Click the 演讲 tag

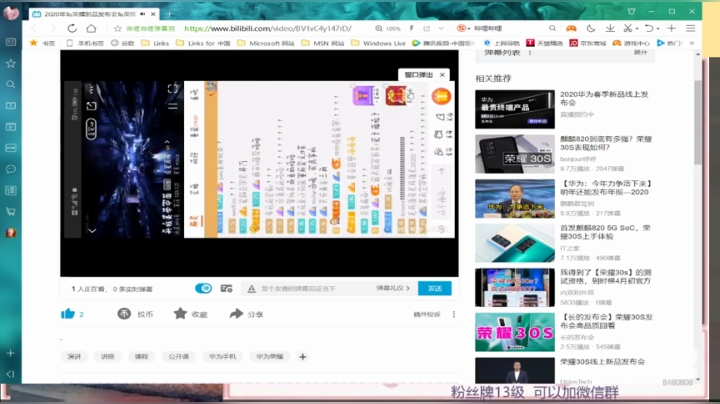[74, 357]
